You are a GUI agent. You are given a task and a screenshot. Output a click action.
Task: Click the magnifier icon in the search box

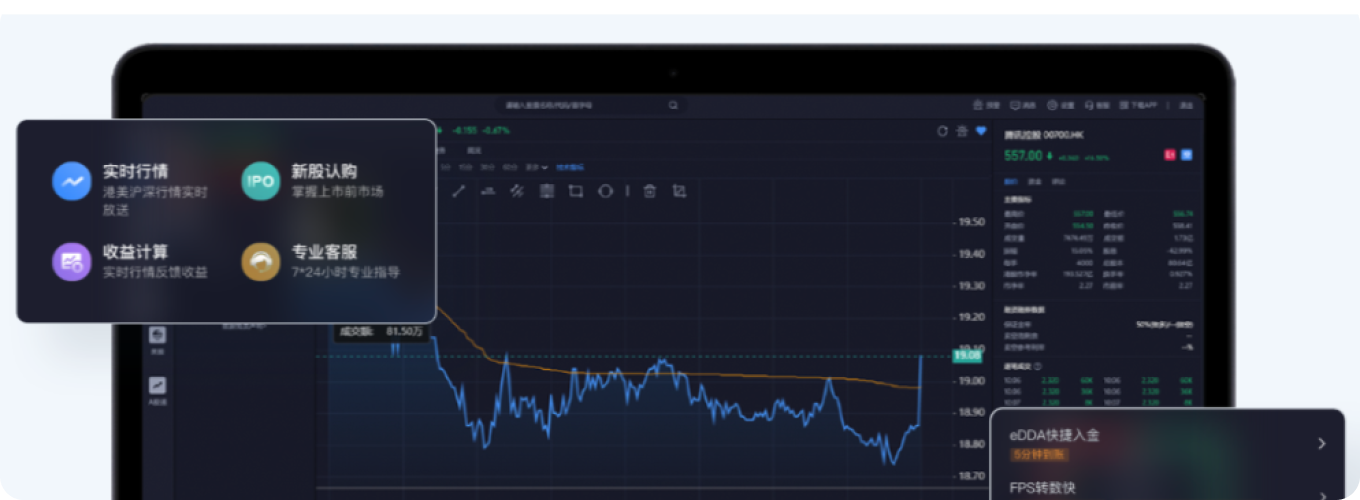(673, 104)
